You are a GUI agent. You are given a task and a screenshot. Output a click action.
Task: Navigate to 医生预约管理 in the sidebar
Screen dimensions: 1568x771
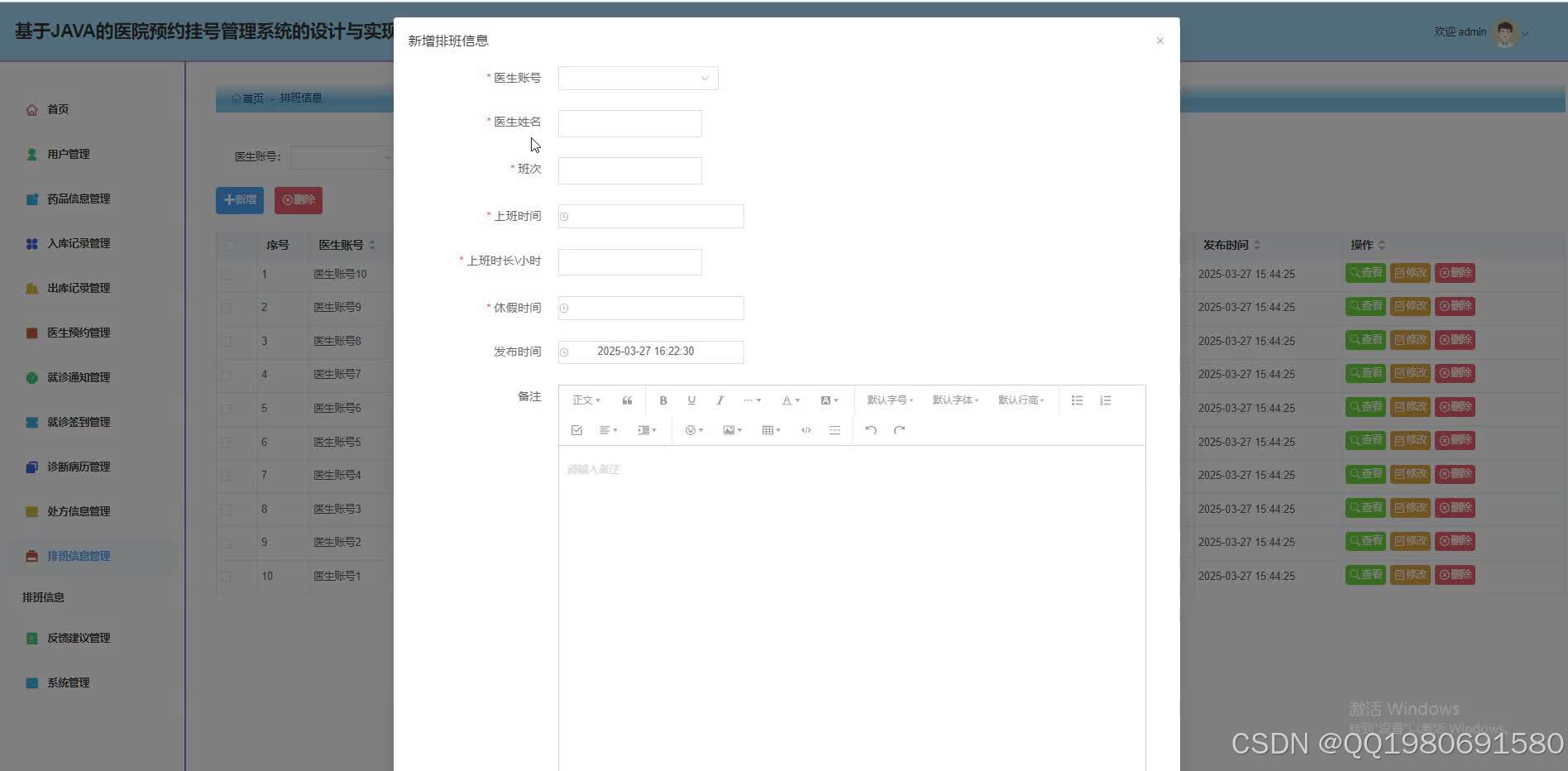79,332
